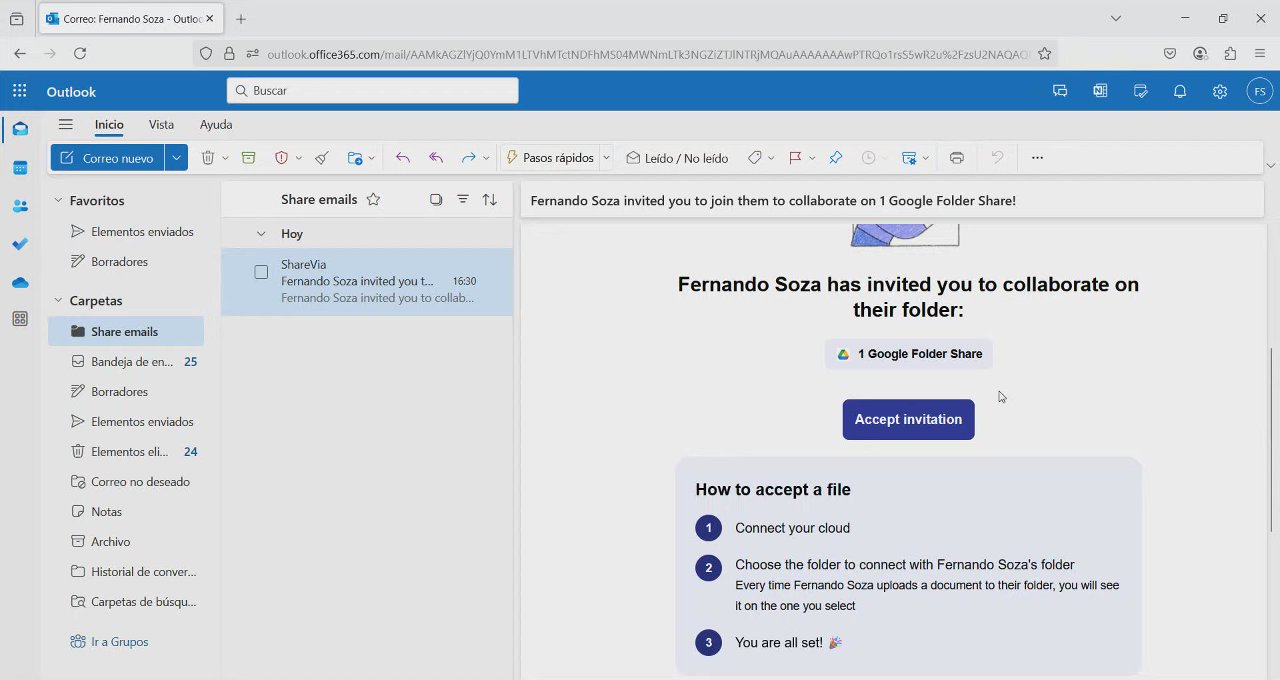The height and width of the screenshot is (680, 1280).
Task: Click the Reply all arrow icon
Action: [x=436, y=158]
